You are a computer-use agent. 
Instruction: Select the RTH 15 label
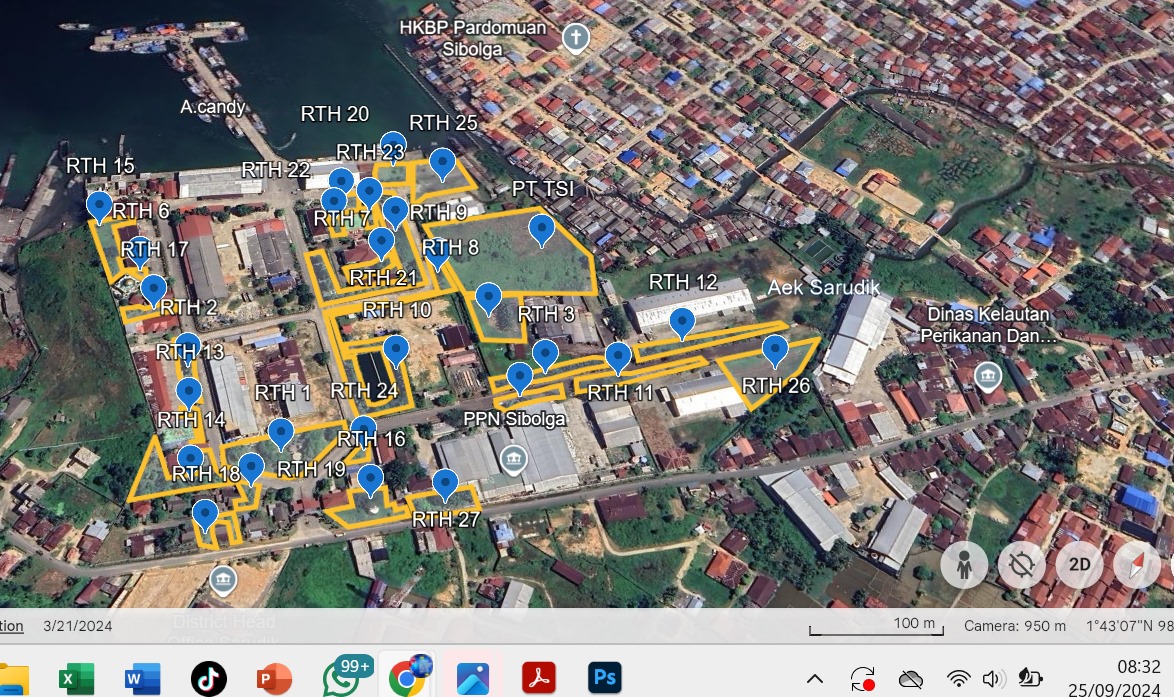[x=100, y=165]
